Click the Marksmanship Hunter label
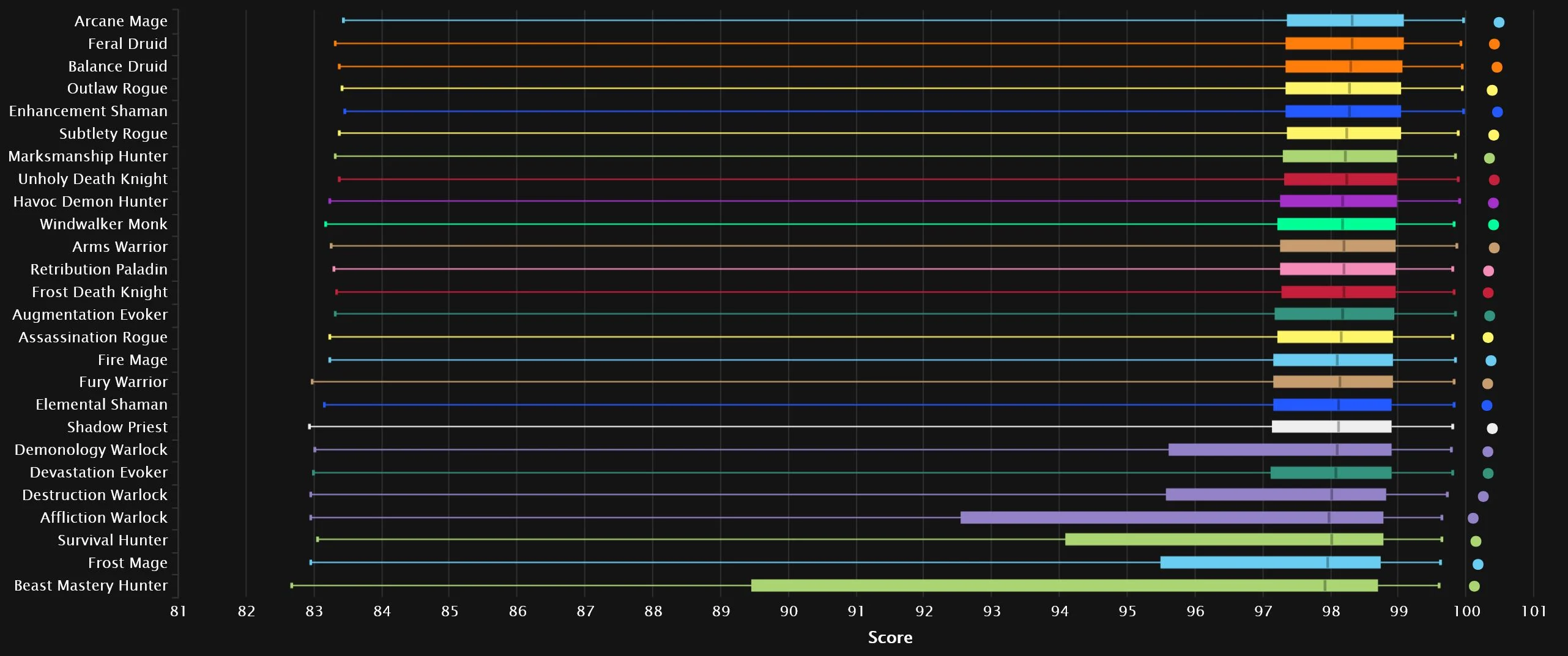 pyautogui.click(x=87, y=157)
